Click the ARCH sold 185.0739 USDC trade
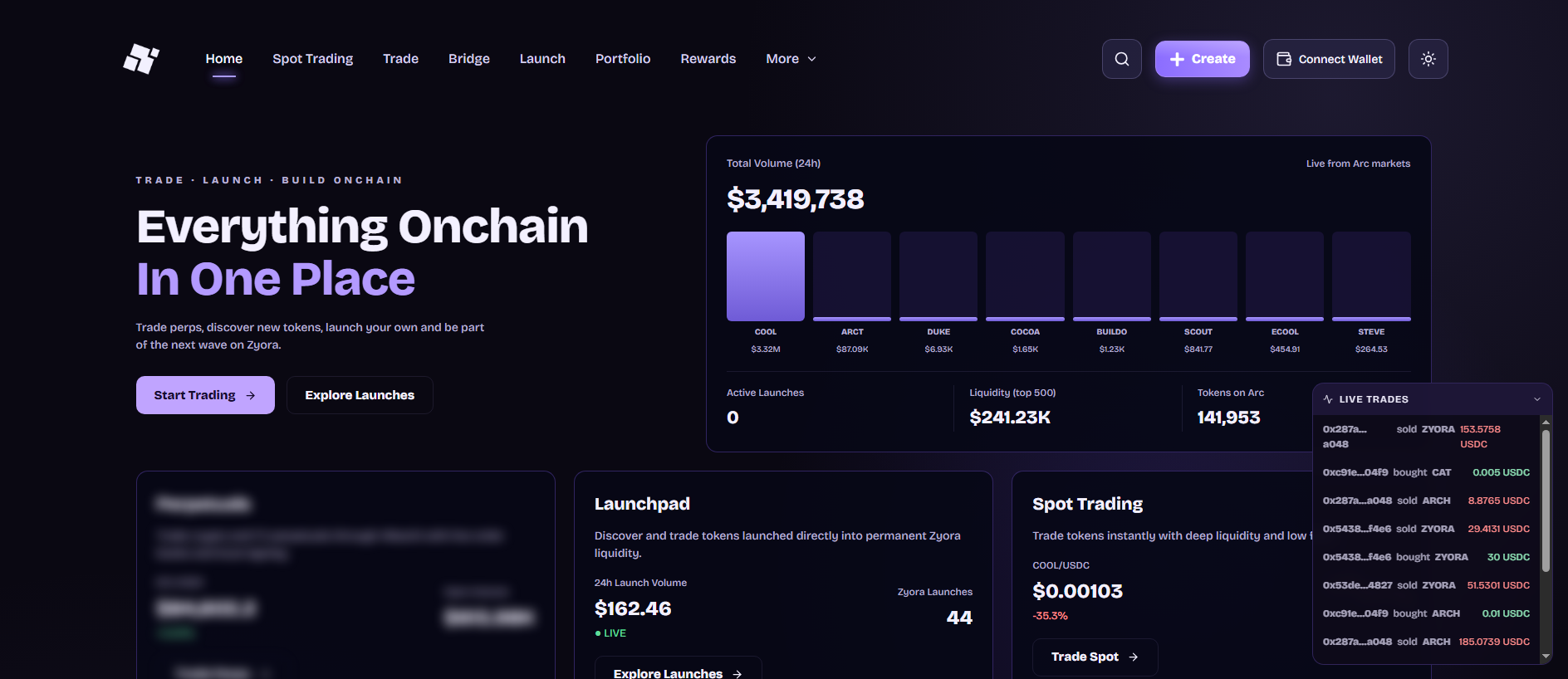The width and height of the screenshot is (1568, 679). coord(1426,642)
